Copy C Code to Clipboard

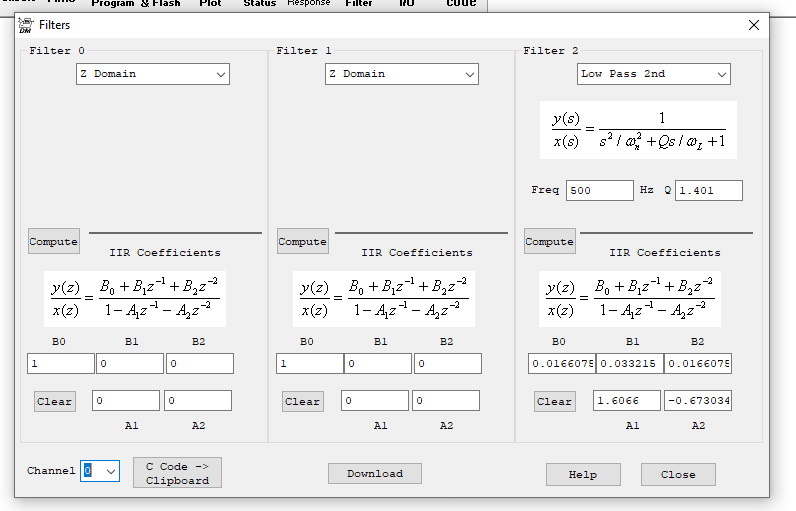click(177, 473)
